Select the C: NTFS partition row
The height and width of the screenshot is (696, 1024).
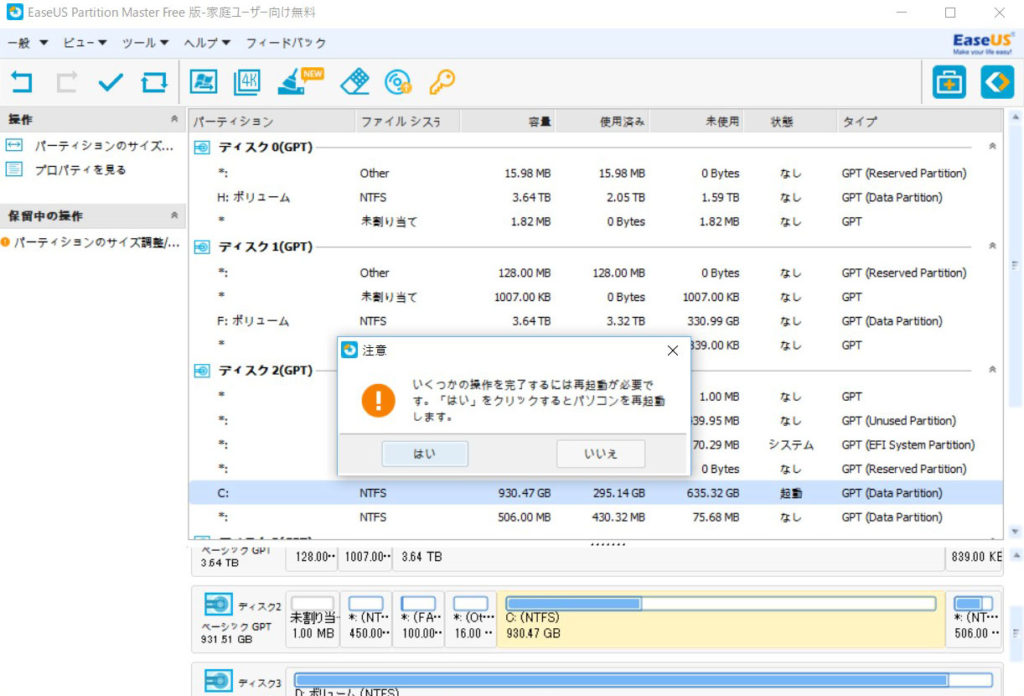click(596, 493)
